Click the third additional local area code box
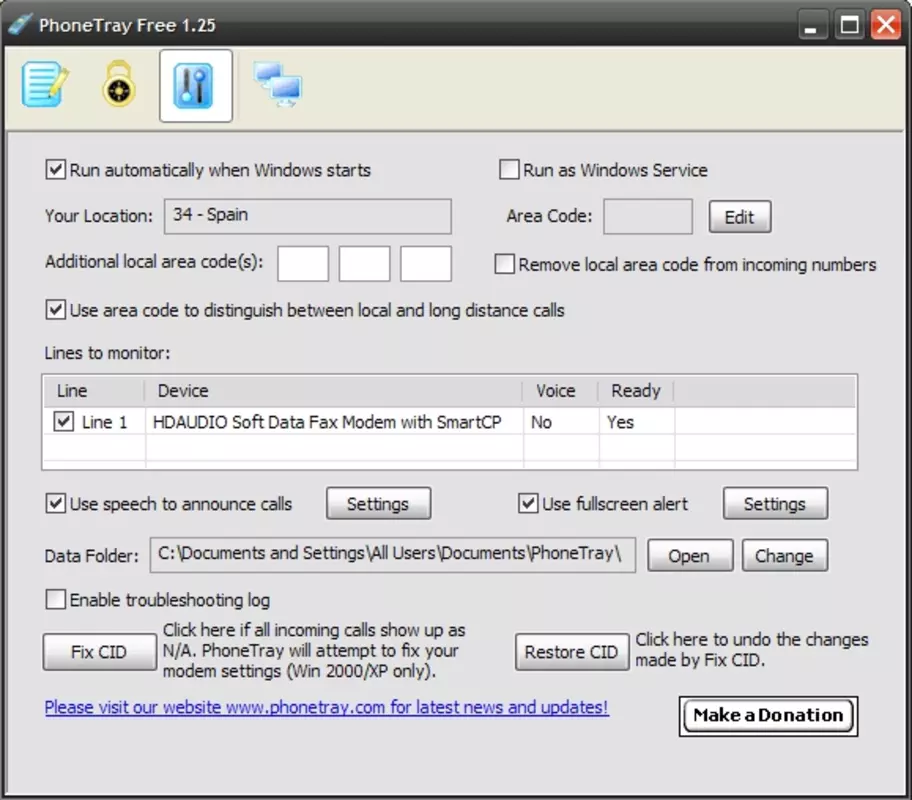This screenshot has height=800, width=912. click(x=426, y=264)
